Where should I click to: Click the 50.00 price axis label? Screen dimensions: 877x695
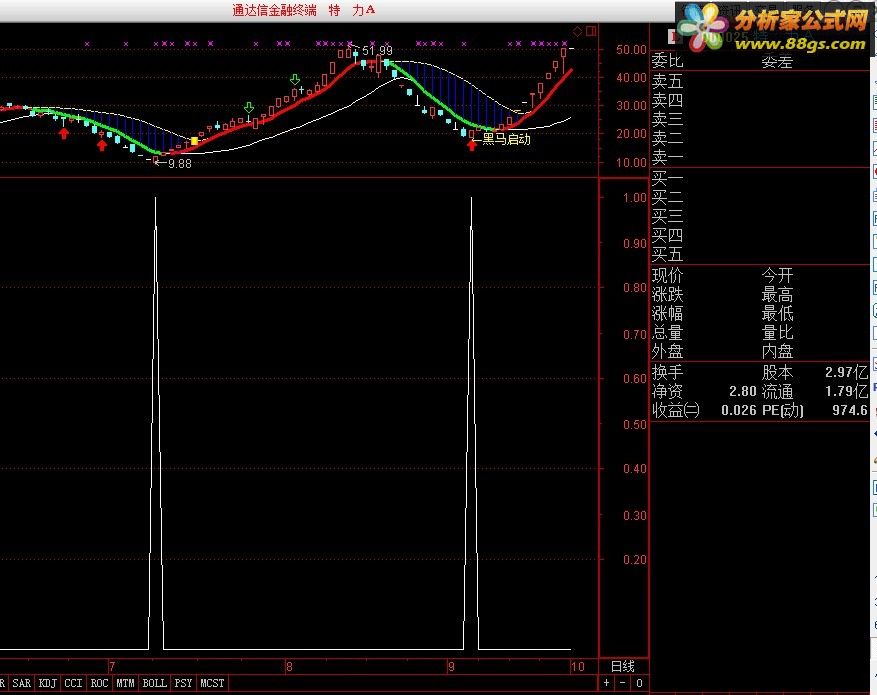(x=631, y=50)
